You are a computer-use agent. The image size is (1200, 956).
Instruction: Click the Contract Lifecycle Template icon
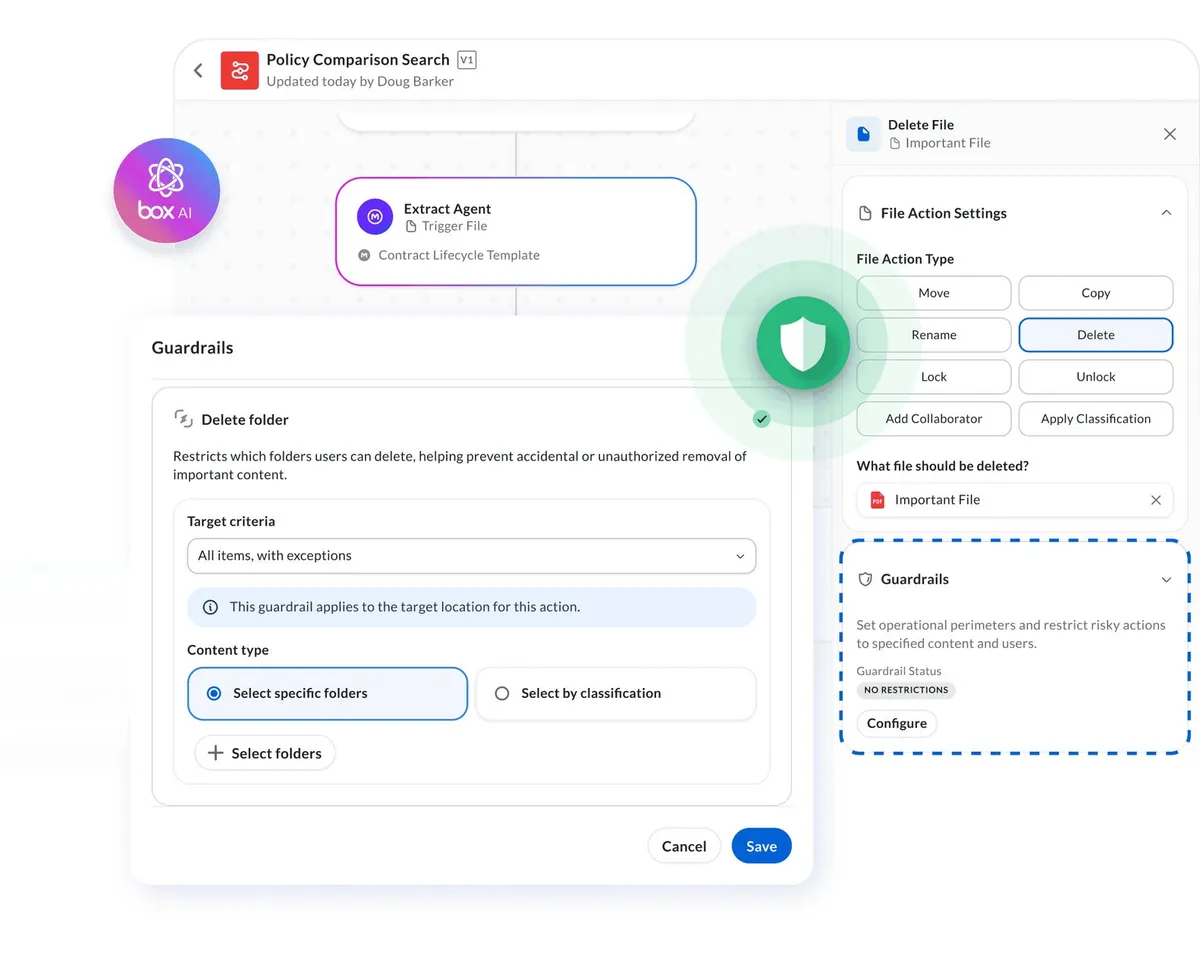tap(364, 255)
